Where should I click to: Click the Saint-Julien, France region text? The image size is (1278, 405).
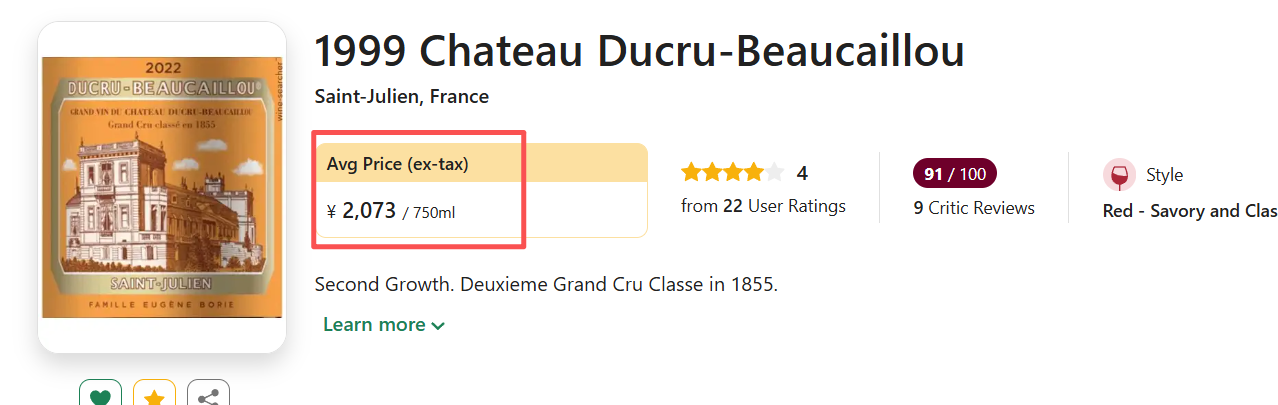click(x=402, y=97)
